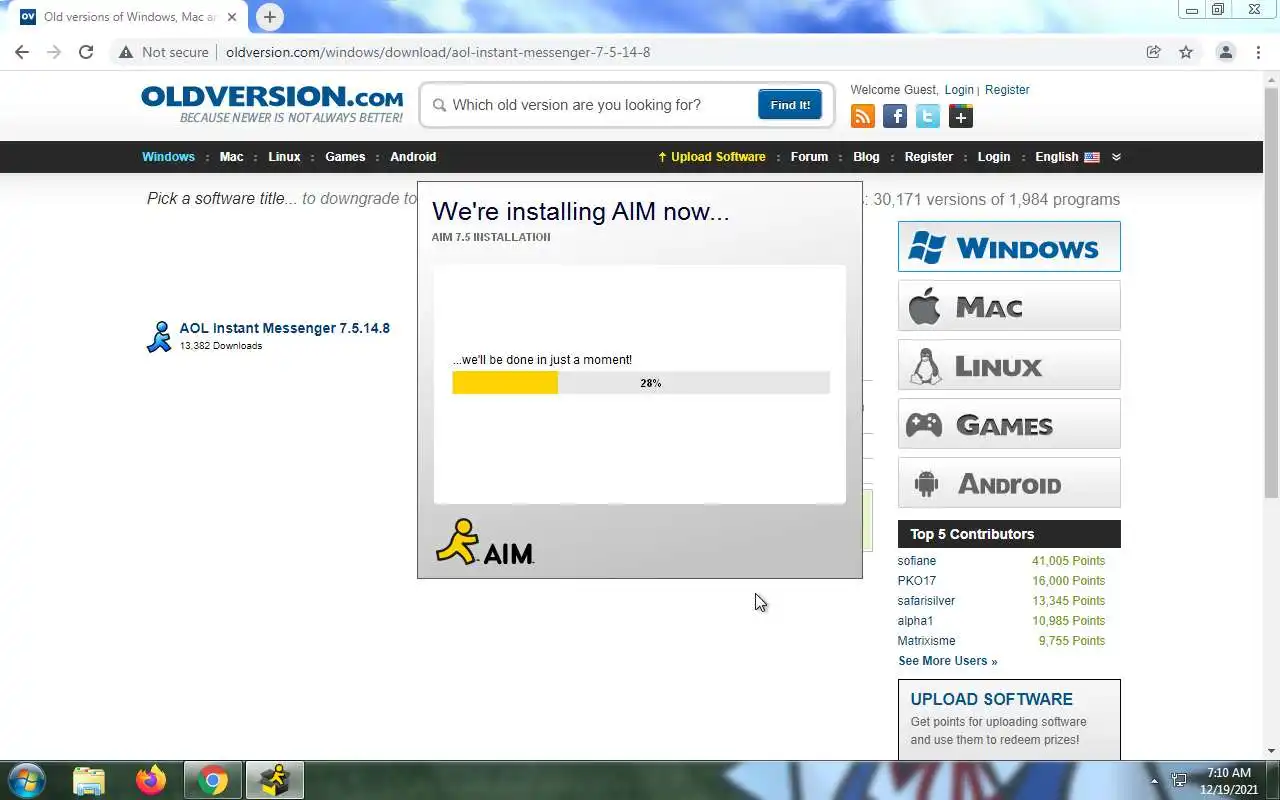Click the US flag language icon
This screenshot has height=800, width=1280.
1092,157
